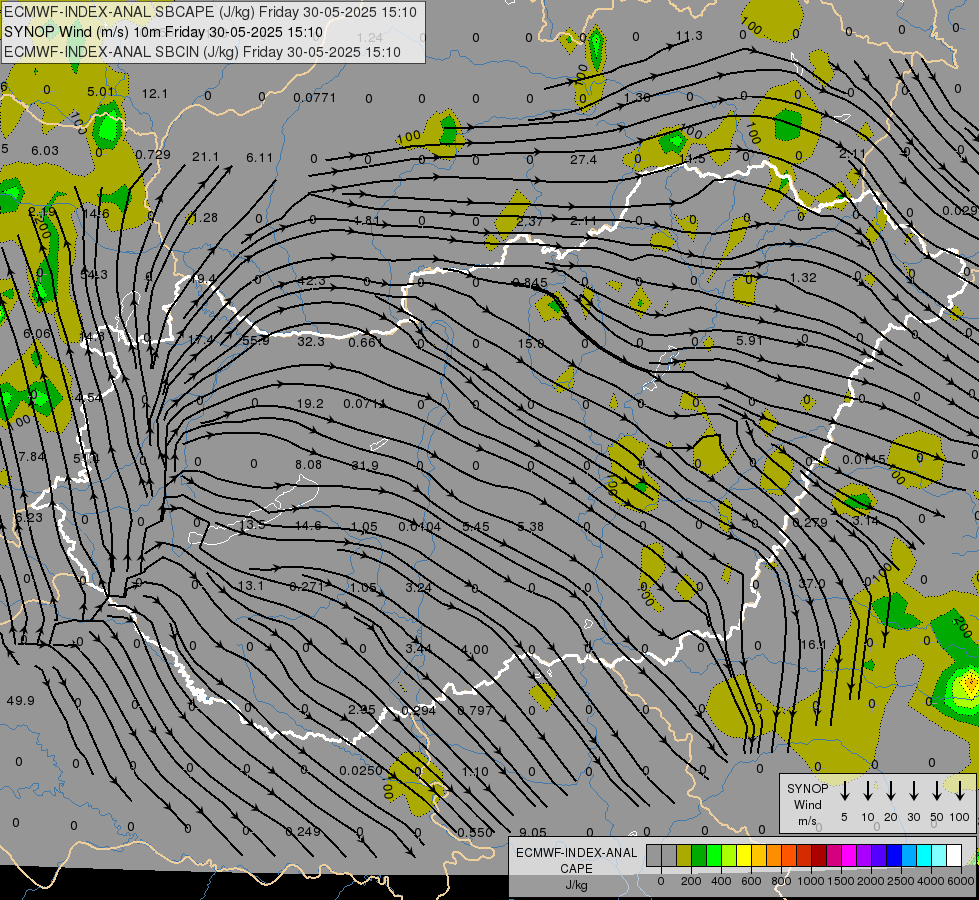Select the olive swatch in the CAPE legend

(x=684, y=856)
